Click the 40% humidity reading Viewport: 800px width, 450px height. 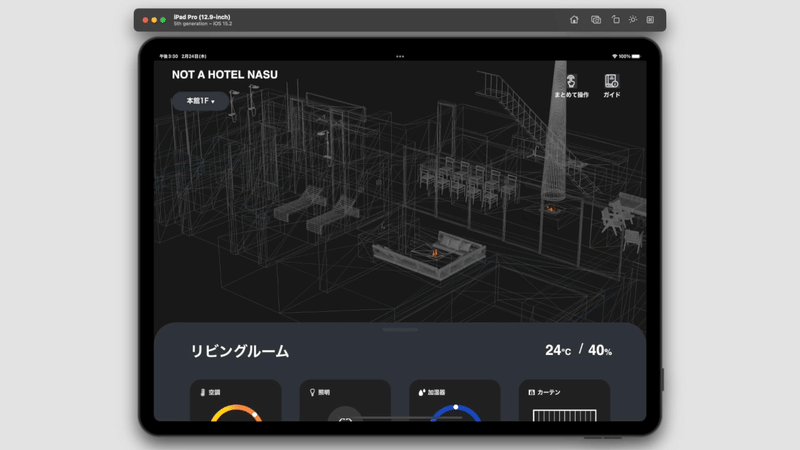click(x=599, y=350)
